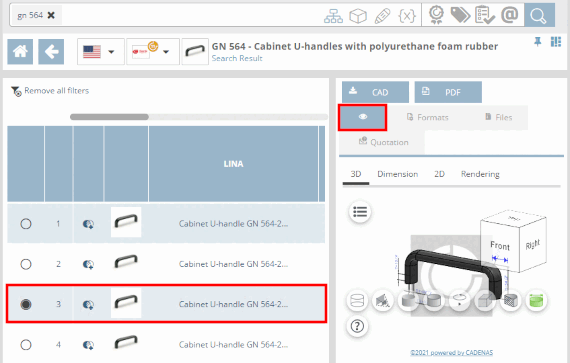The width and height of the screenshot is (570, 363).
Task: Open the eye preview tab
Action: click(x=362, y=117)
